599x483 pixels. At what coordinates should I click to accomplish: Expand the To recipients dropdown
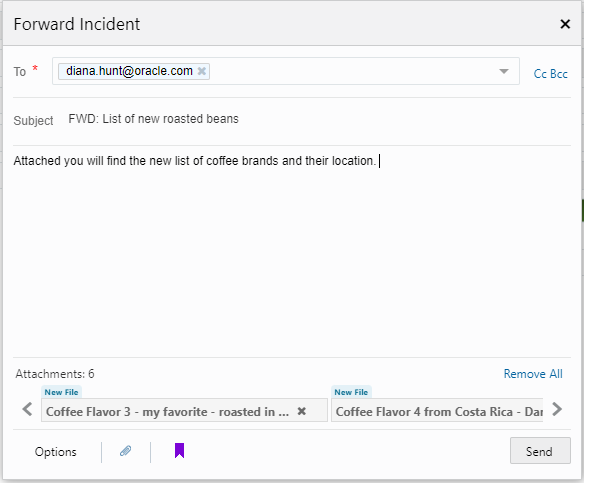pyautogui.click(x=504, y=71)
